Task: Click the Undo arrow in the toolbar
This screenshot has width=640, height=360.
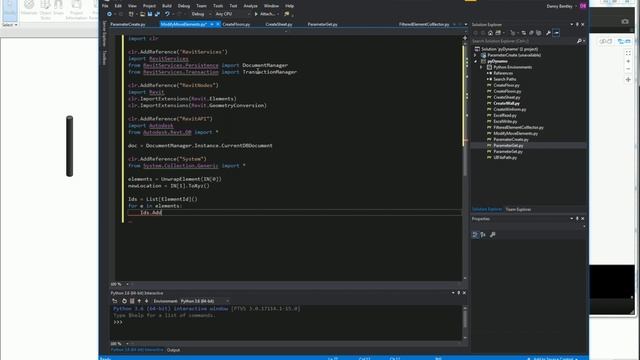Action: pyautogui.click(x=167, y=14)
